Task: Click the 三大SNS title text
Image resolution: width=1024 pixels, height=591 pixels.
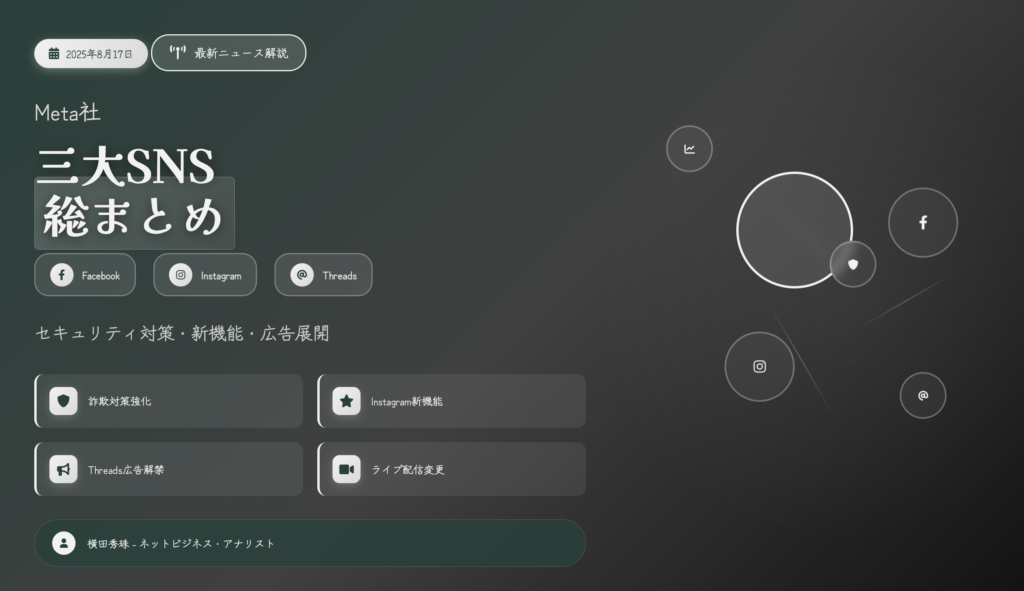Action: [x=125, y=166]
